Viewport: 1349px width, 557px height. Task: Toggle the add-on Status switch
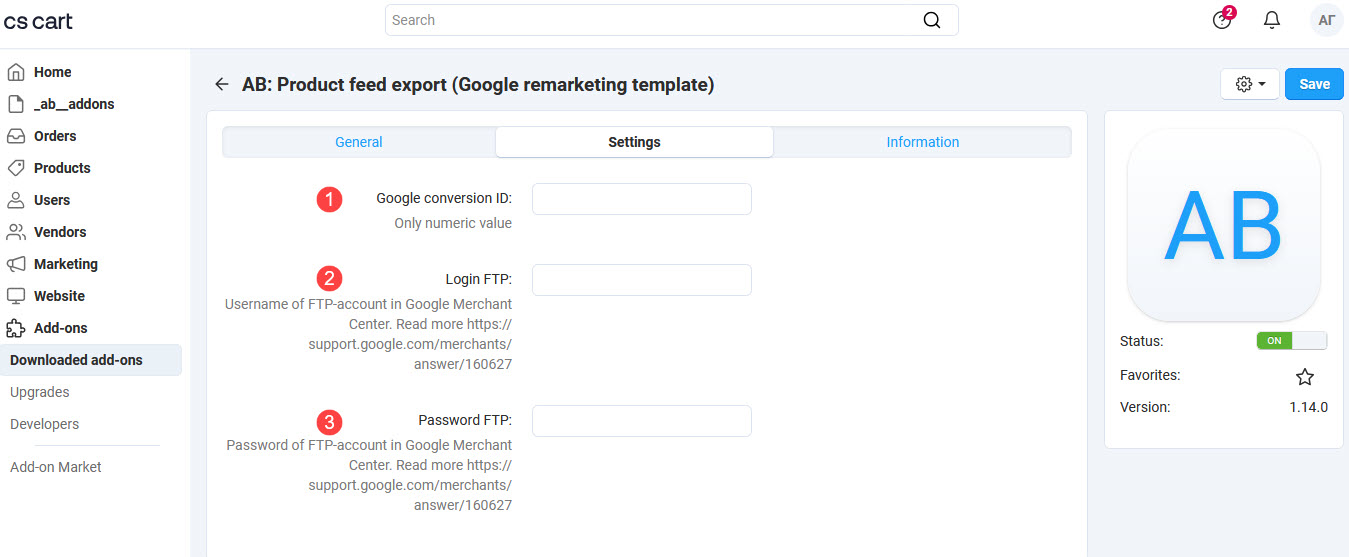coord(1291,341)
